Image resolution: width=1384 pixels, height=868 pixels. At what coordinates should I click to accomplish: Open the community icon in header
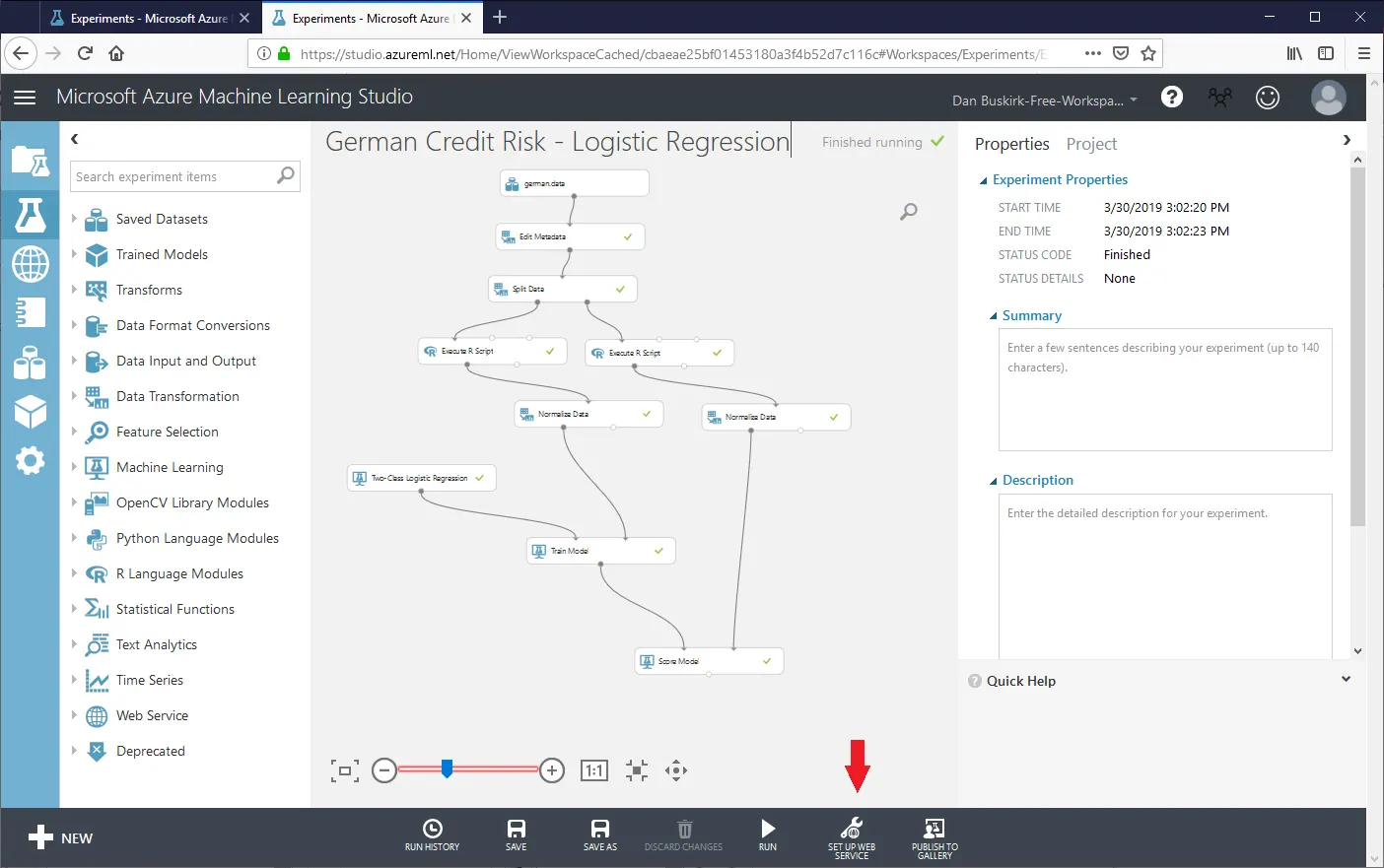pos(1219,97)
